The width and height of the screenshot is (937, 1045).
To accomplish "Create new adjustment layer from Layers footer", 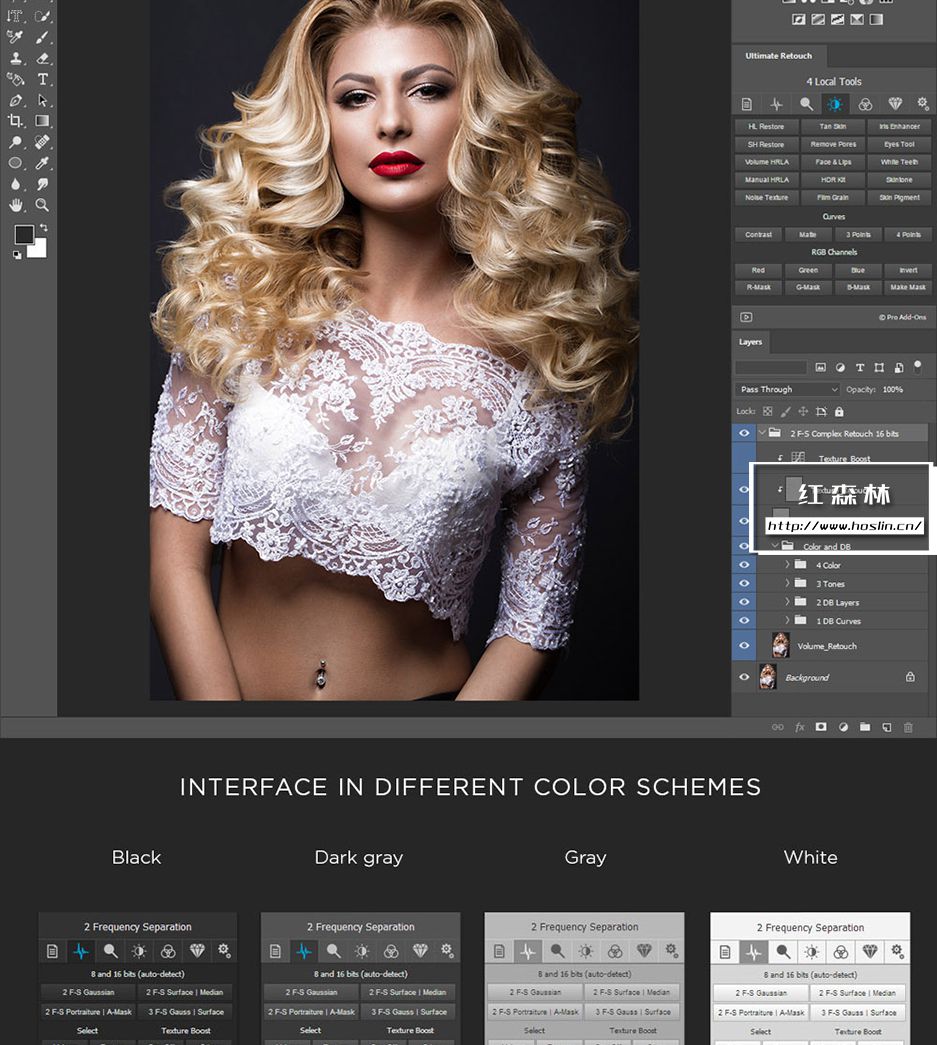I will click(x=843, y=727).
